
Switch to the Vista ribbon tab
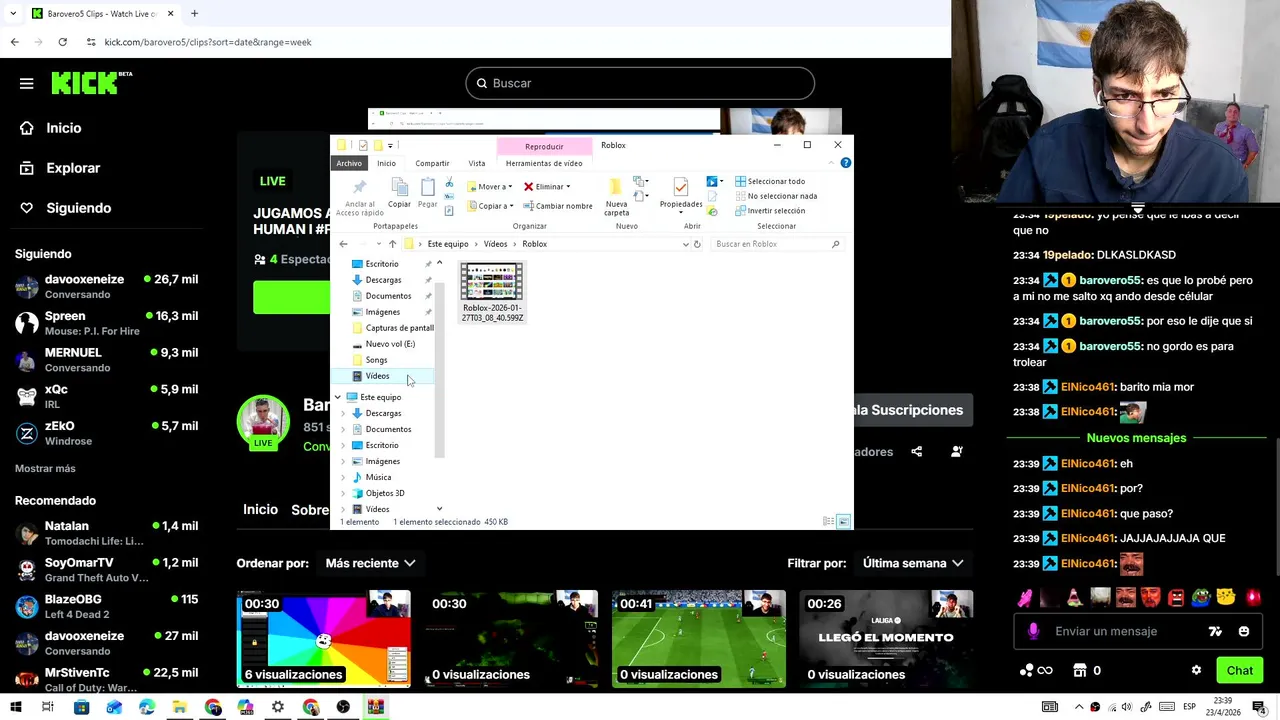pos(477,163)
